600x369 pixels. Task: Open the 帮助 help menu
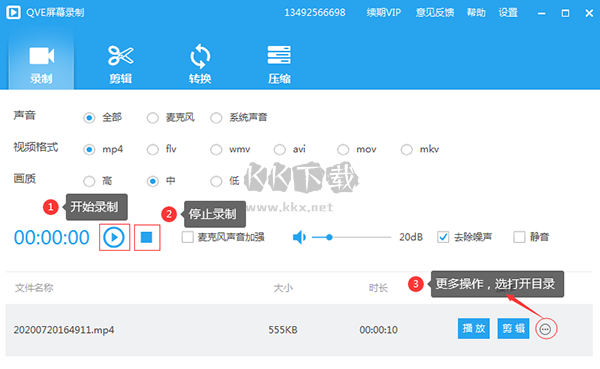coord(476,13)
